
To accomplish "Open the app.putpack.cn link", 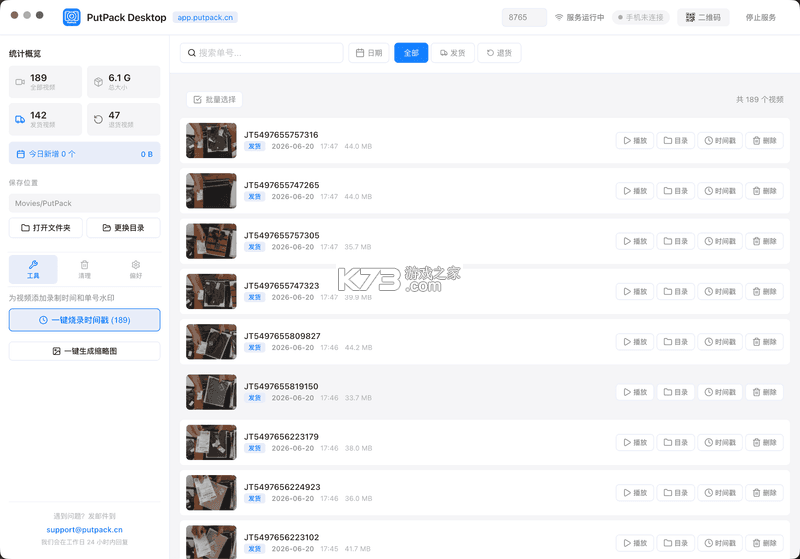I will [205, 17].
